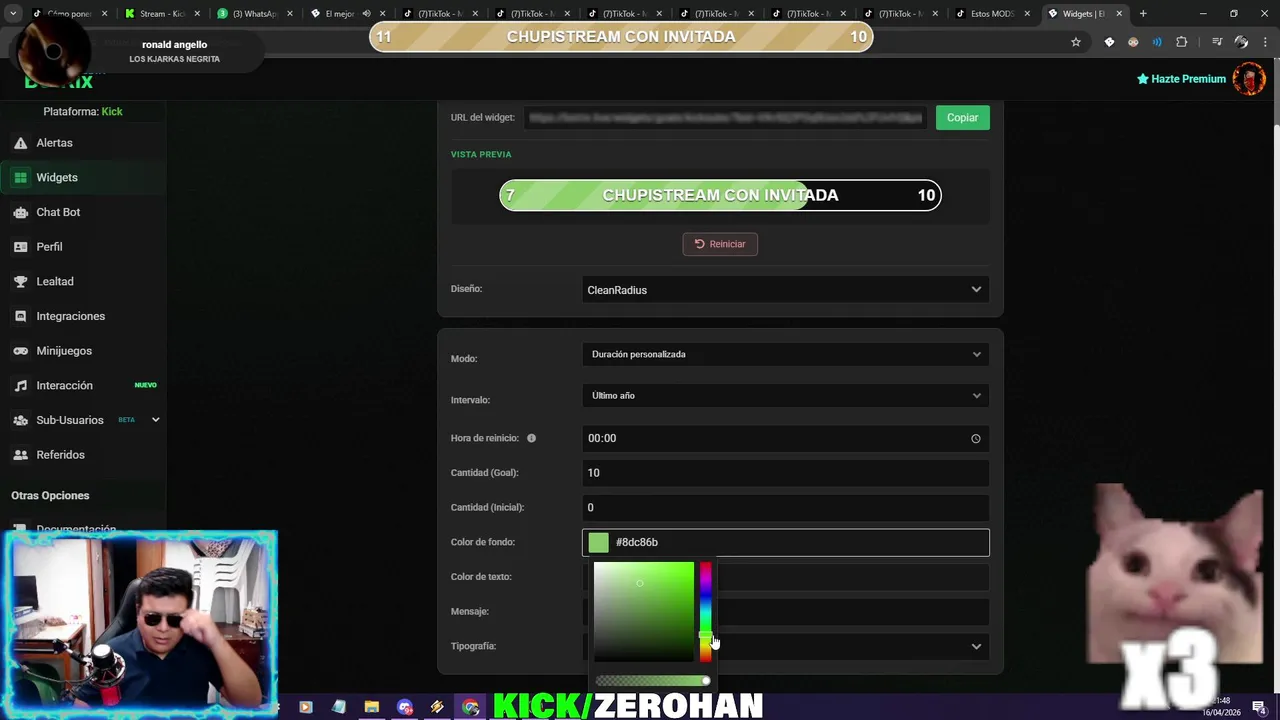Click the URL del widget field

click(726, 118)
